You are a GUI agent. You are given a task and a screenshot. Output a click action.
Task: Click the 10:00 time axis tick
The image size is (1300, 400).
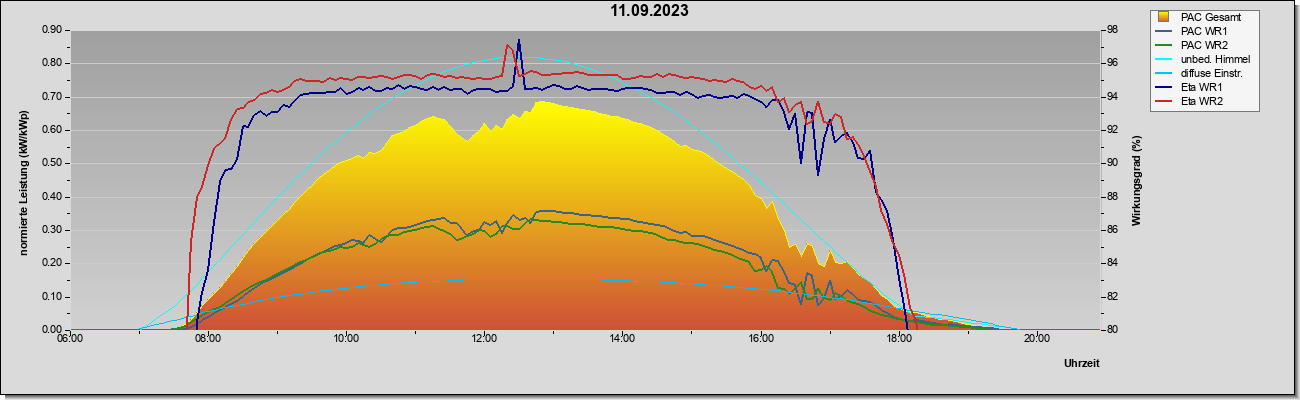tap(346, 338)
